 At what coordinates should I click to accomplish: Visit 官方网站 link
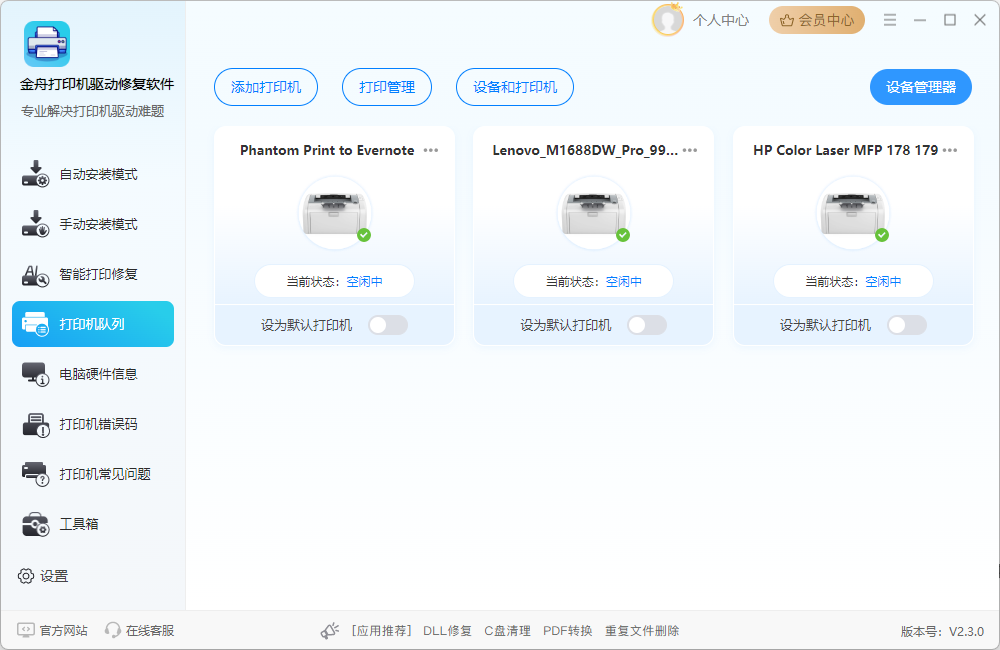tap(64, 631)
